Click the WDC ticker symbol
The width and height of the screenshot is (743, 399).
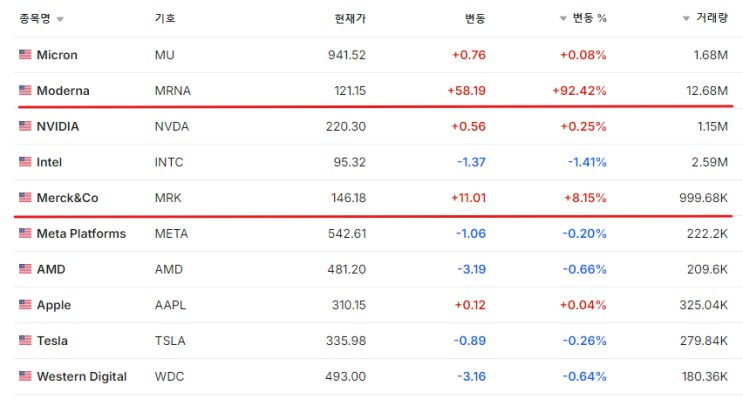click(169, 377)
